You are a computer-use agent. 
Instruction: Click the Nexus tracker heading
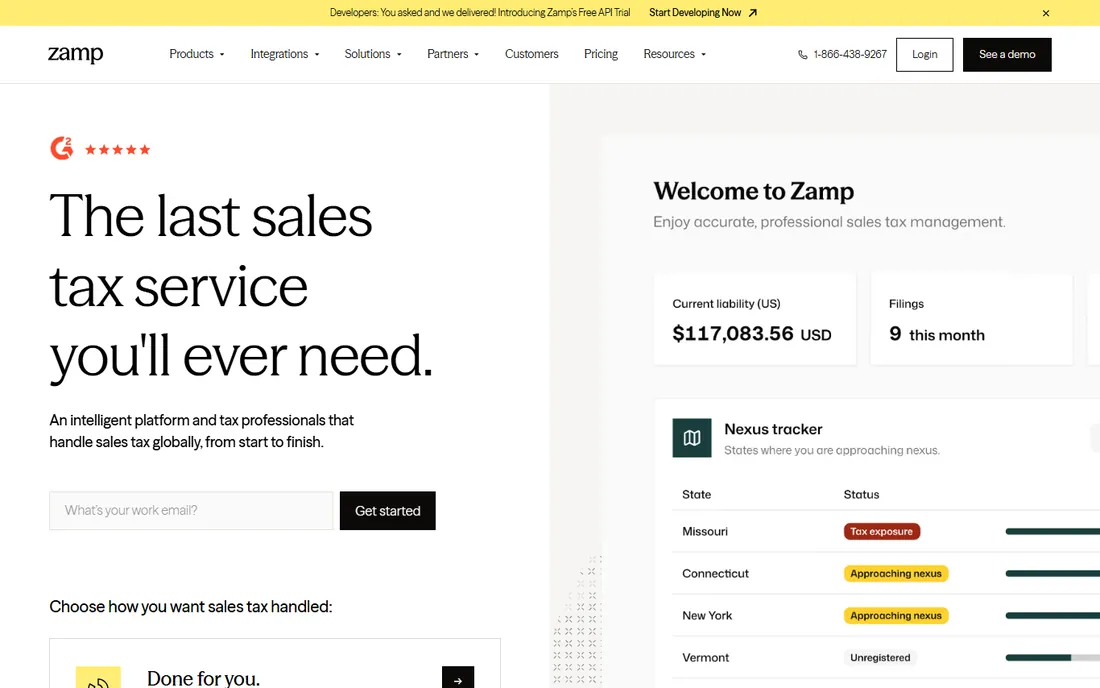[773, 429]
